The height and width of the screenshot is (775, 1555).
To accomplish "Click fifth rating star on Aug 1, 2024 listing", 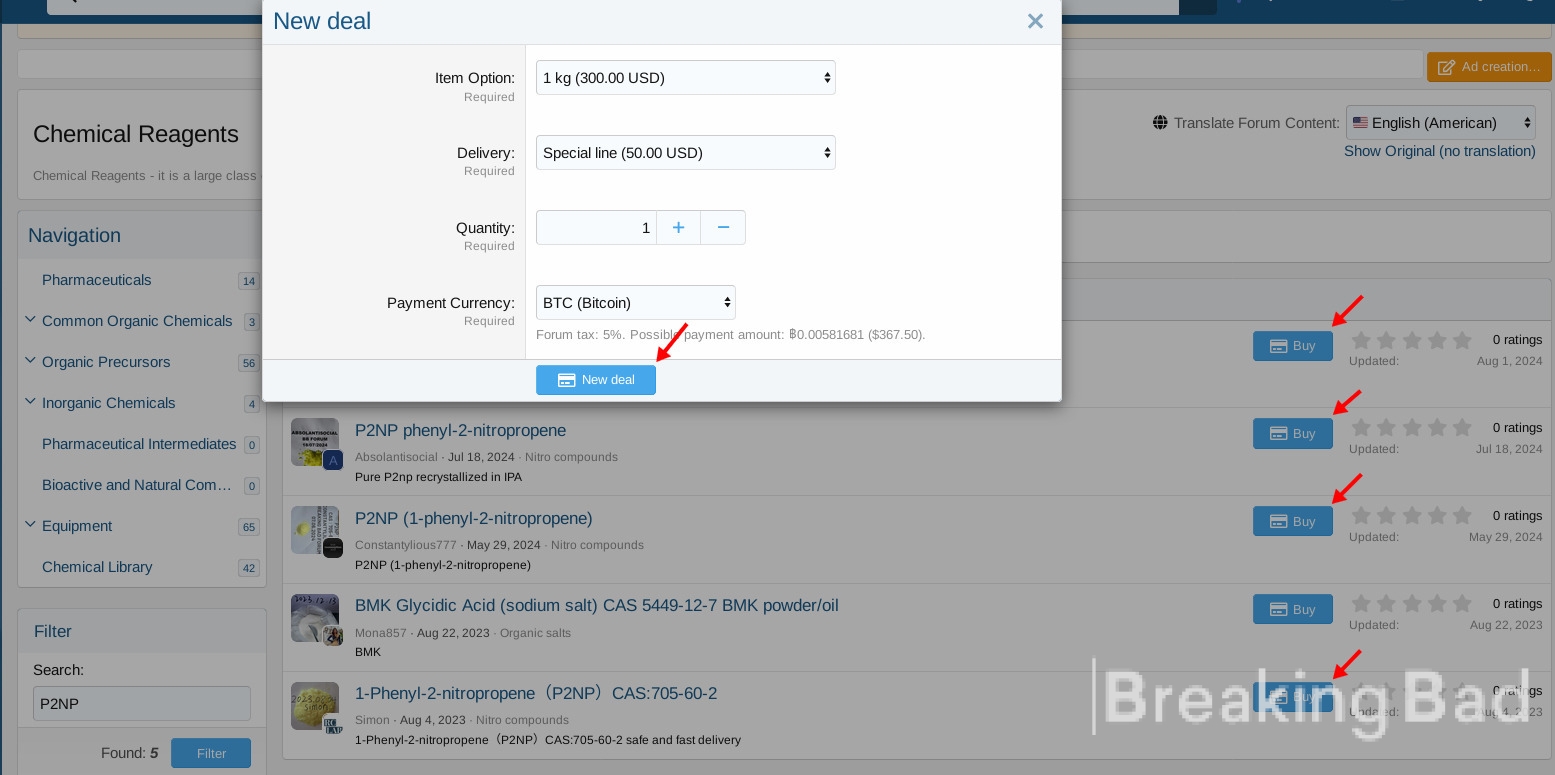I will click(x=1462, y=340).
